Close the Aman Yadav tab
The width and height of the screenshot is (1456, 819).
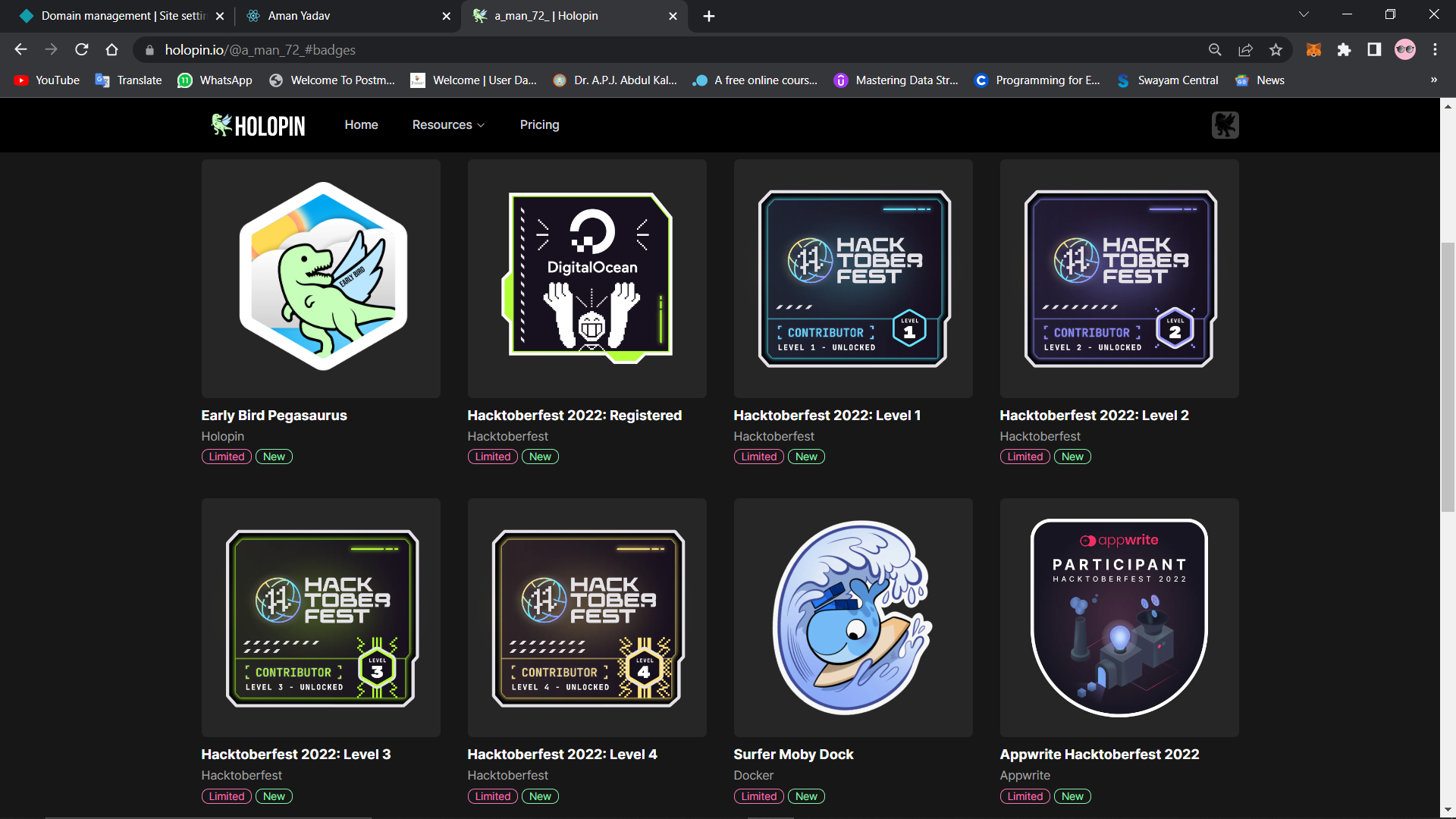tap(446, 16)
